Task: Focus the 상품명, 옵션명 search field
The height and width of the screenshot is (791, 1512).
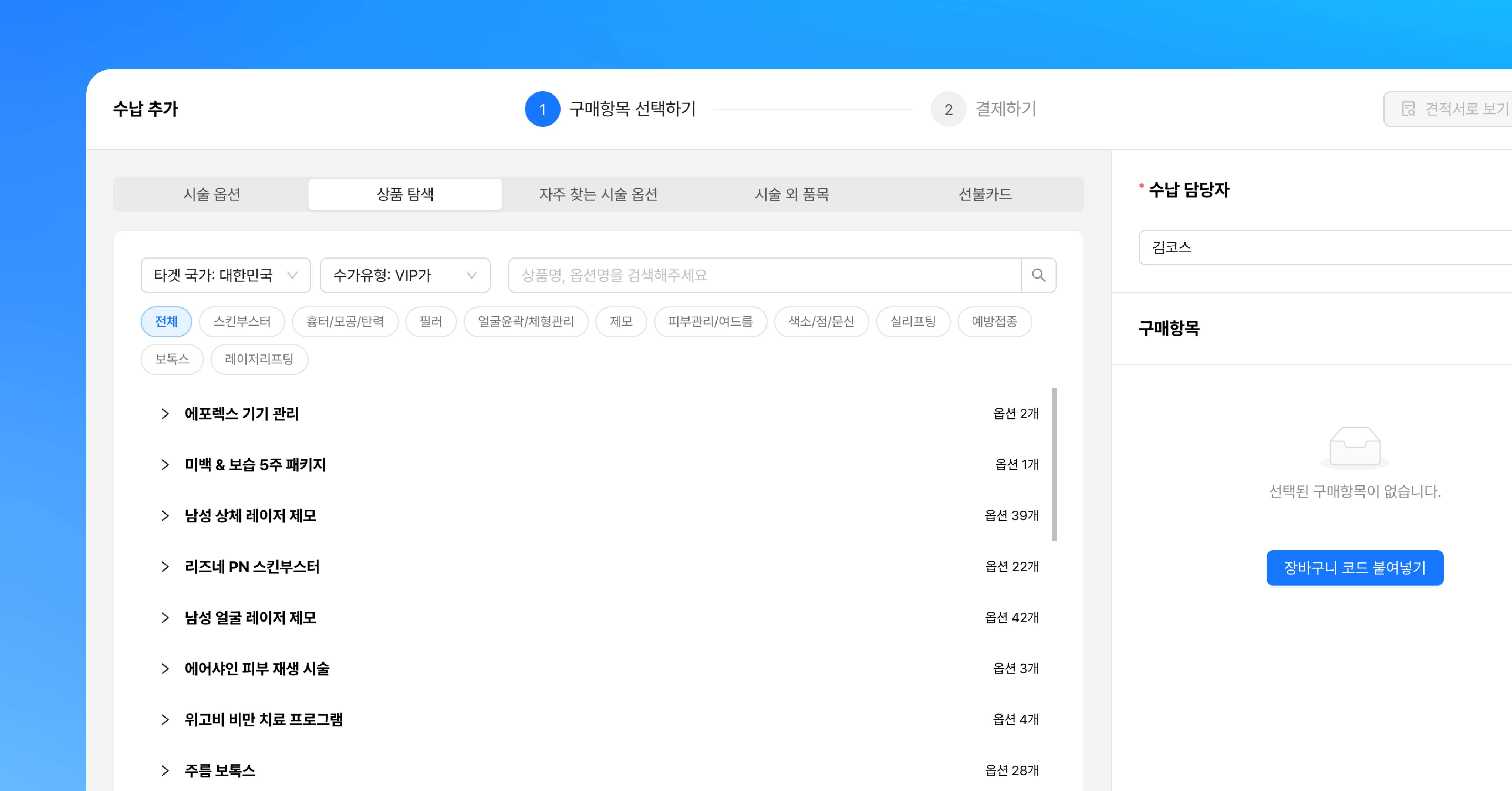Action: 765,275
